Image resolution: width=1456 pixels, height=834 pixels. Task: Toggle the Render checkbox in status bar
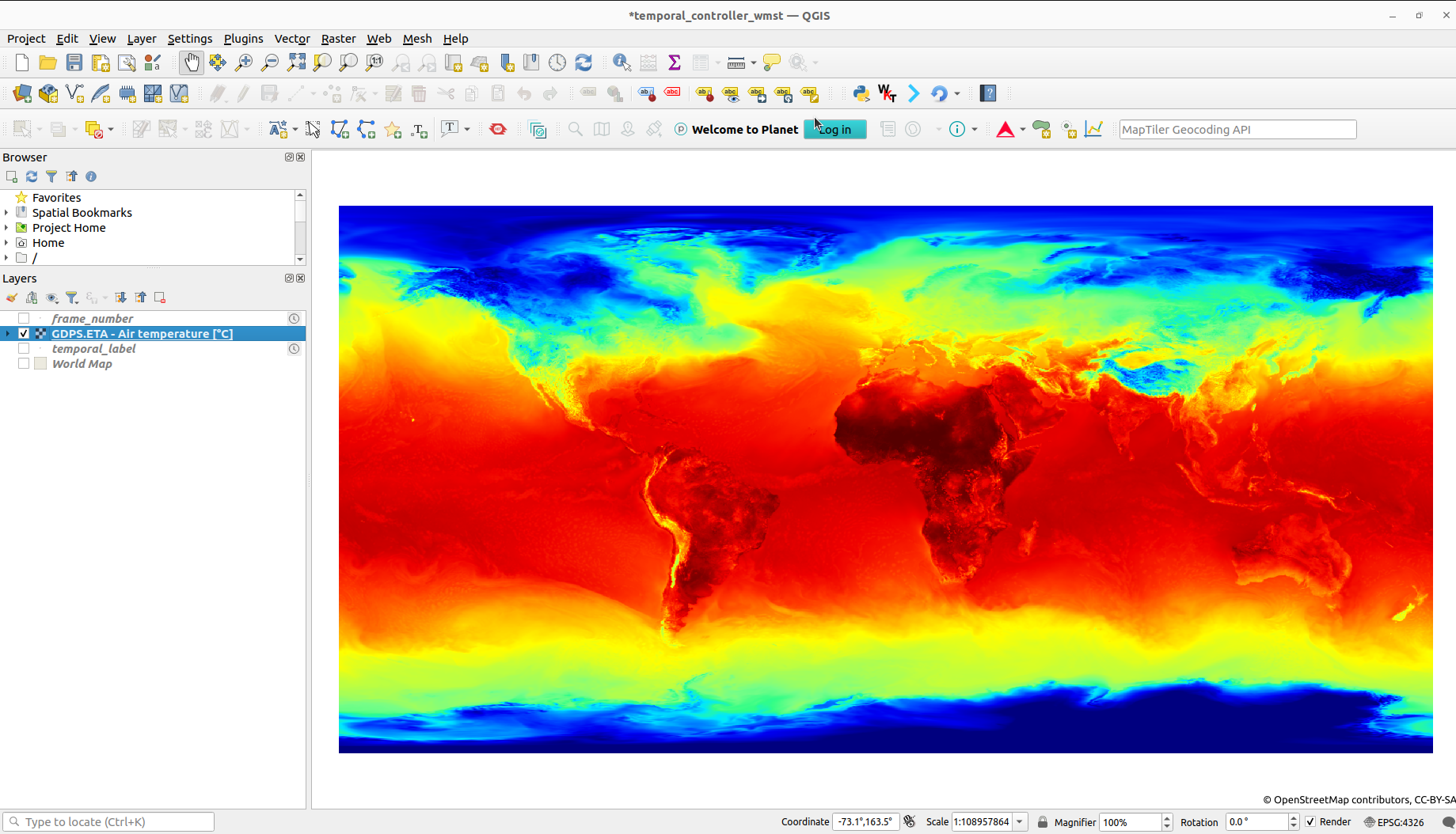pyautogui.click(x=1310, y=822)
